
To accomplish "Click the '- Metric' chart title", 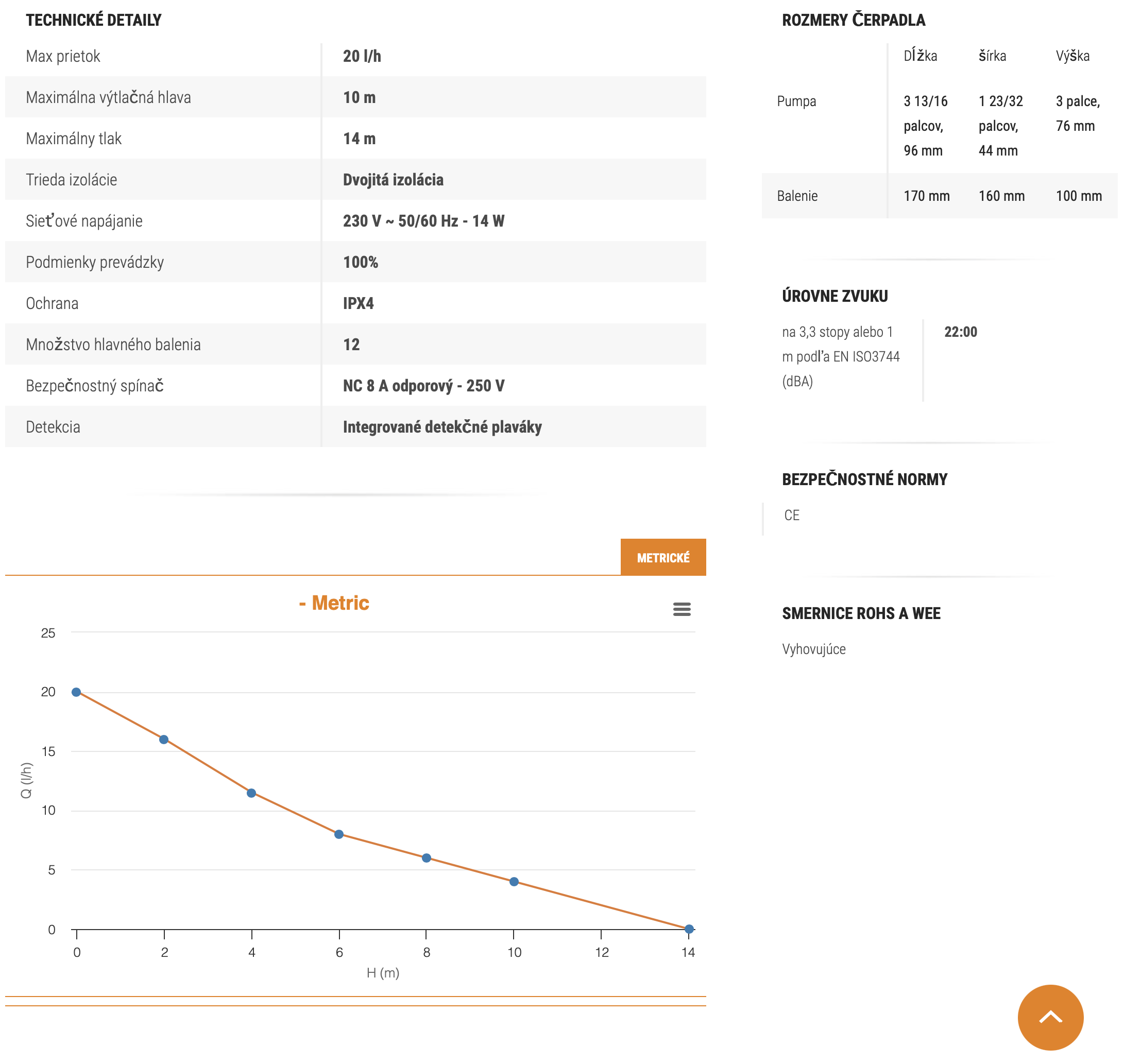I will click(334, 603).
